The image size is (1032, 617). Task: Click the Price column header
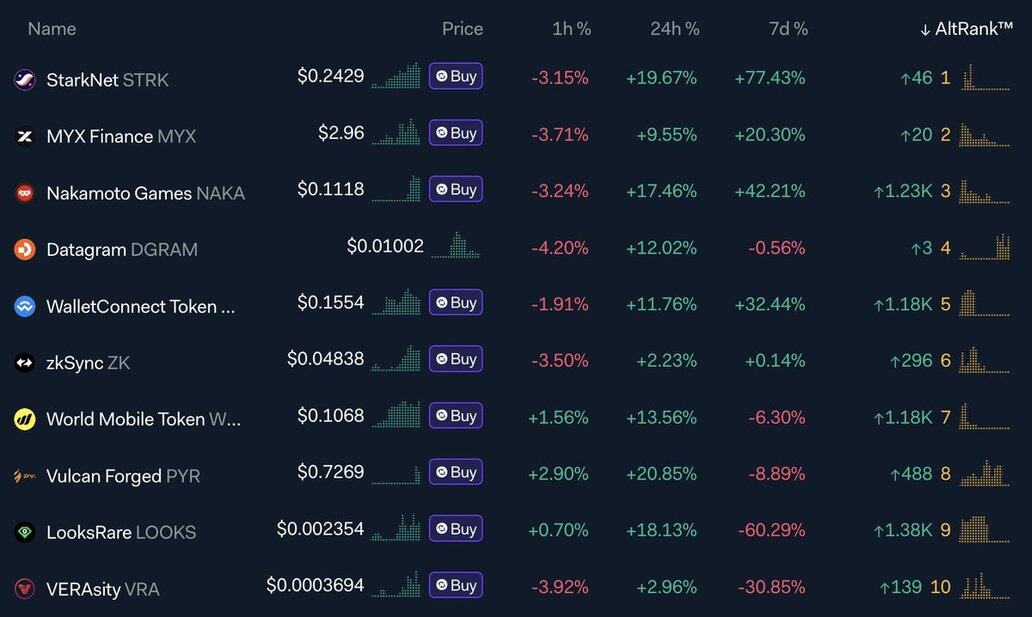462,29
